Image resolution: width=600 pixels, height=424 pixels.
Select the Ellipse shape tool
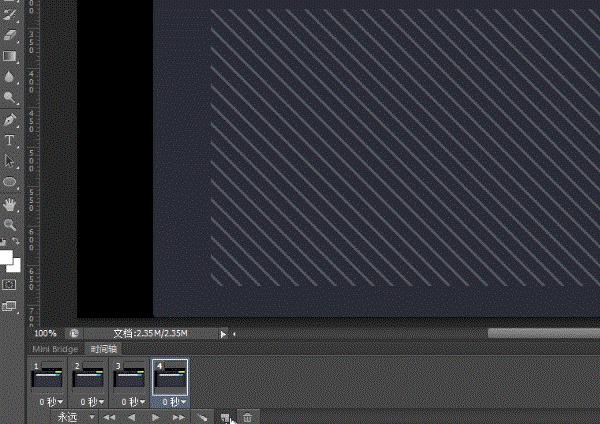click(10, 181)
